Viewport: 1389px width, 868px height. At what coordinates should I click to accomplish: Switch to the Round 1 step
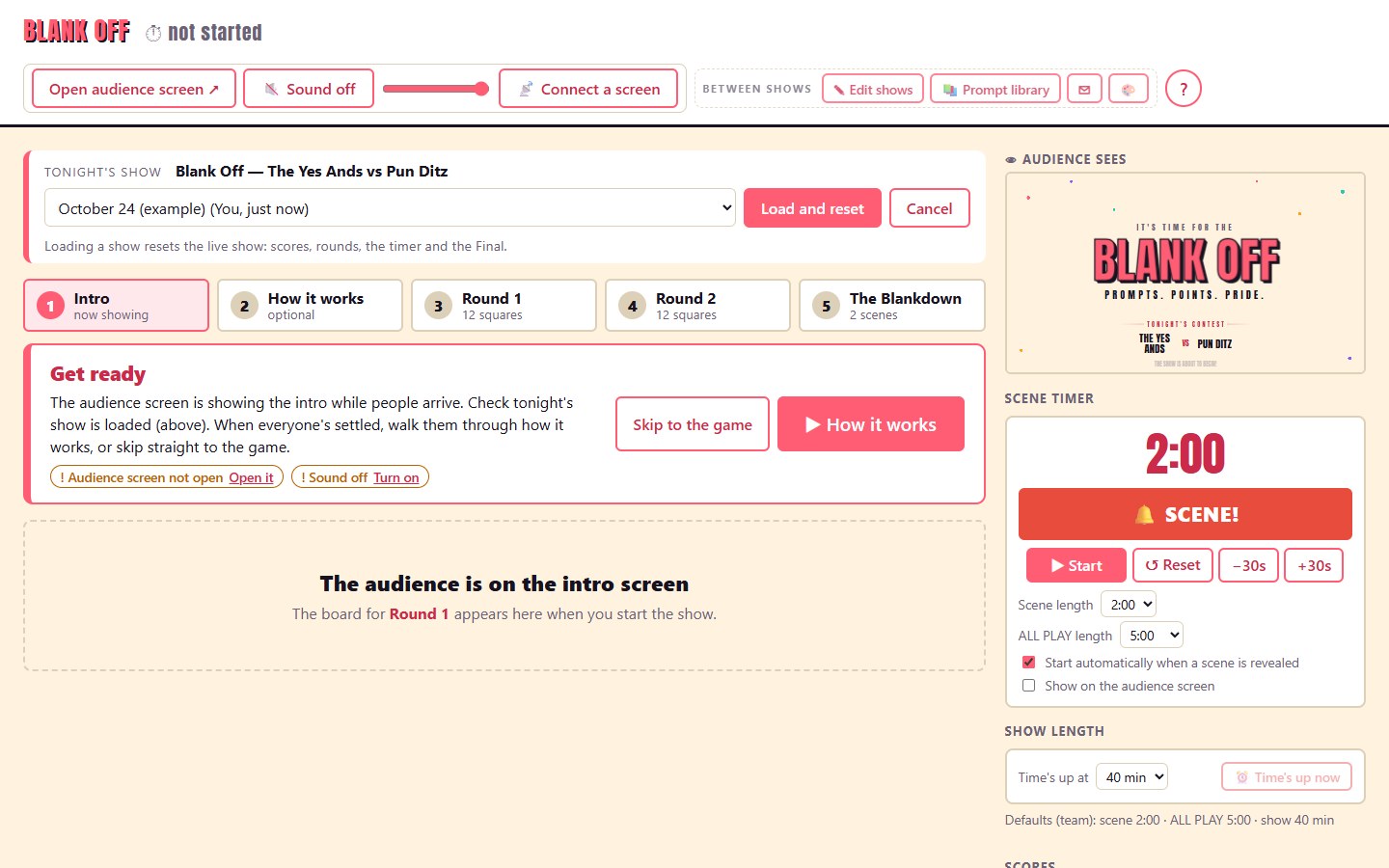click(x=504, y=306)
